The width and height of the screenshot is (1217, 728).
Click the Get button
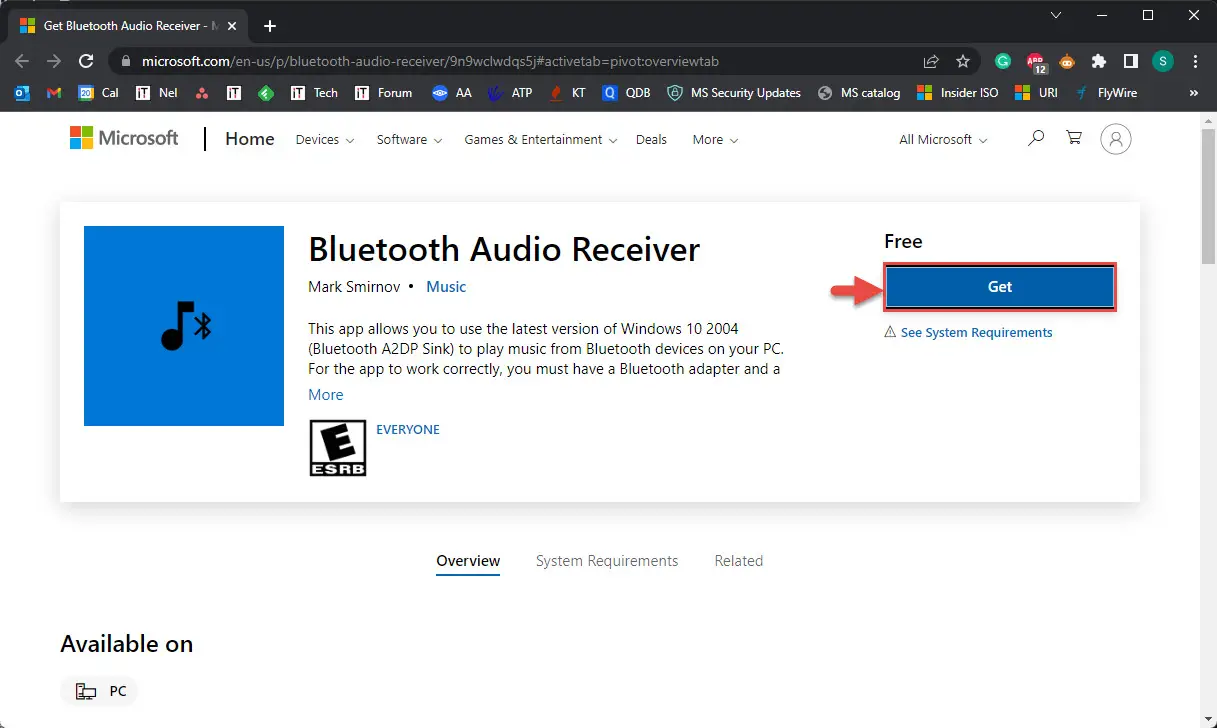[x=999, y=287]
